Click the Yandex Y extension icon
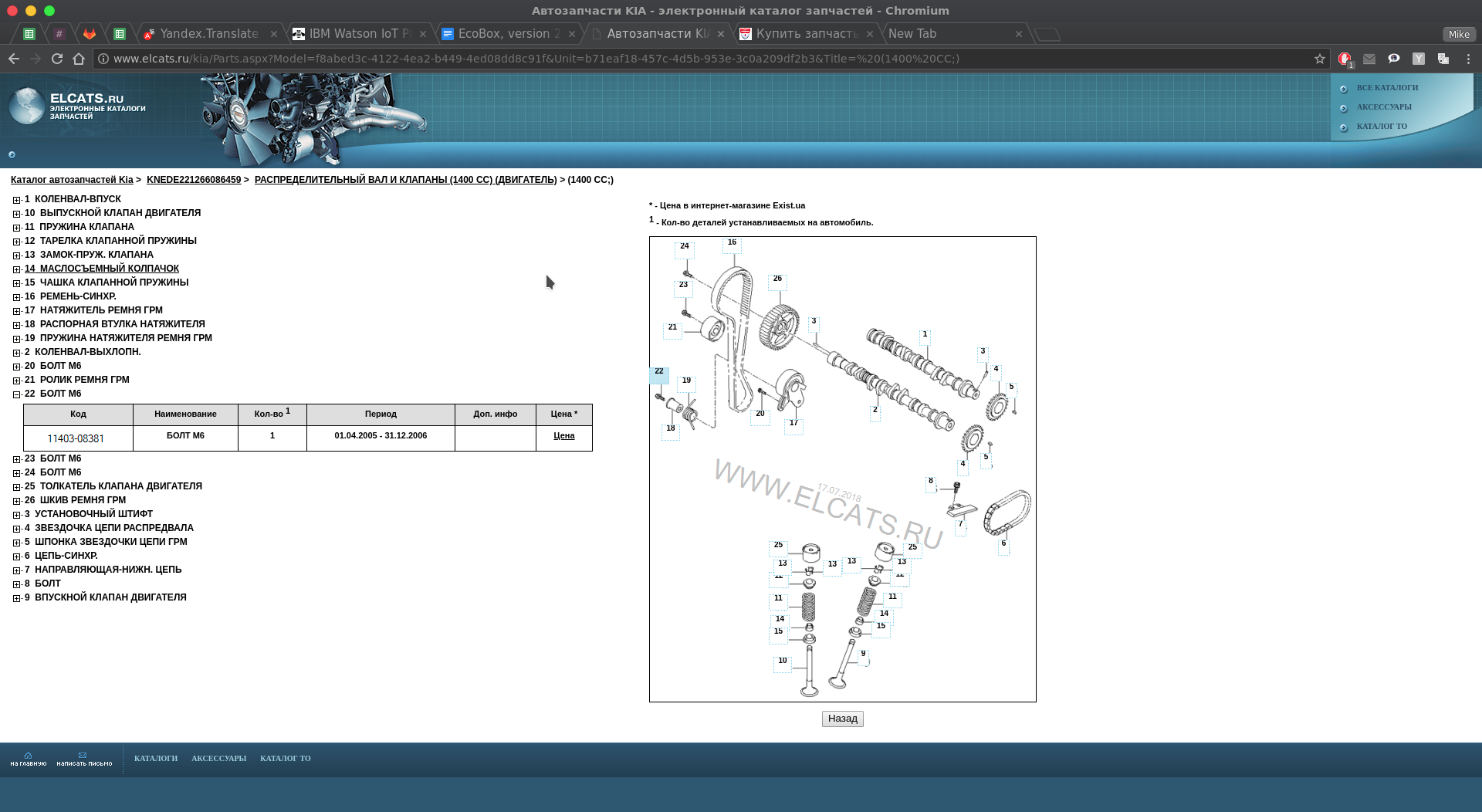This screenshot has height=812, width=1482. tap(1419, 59)
